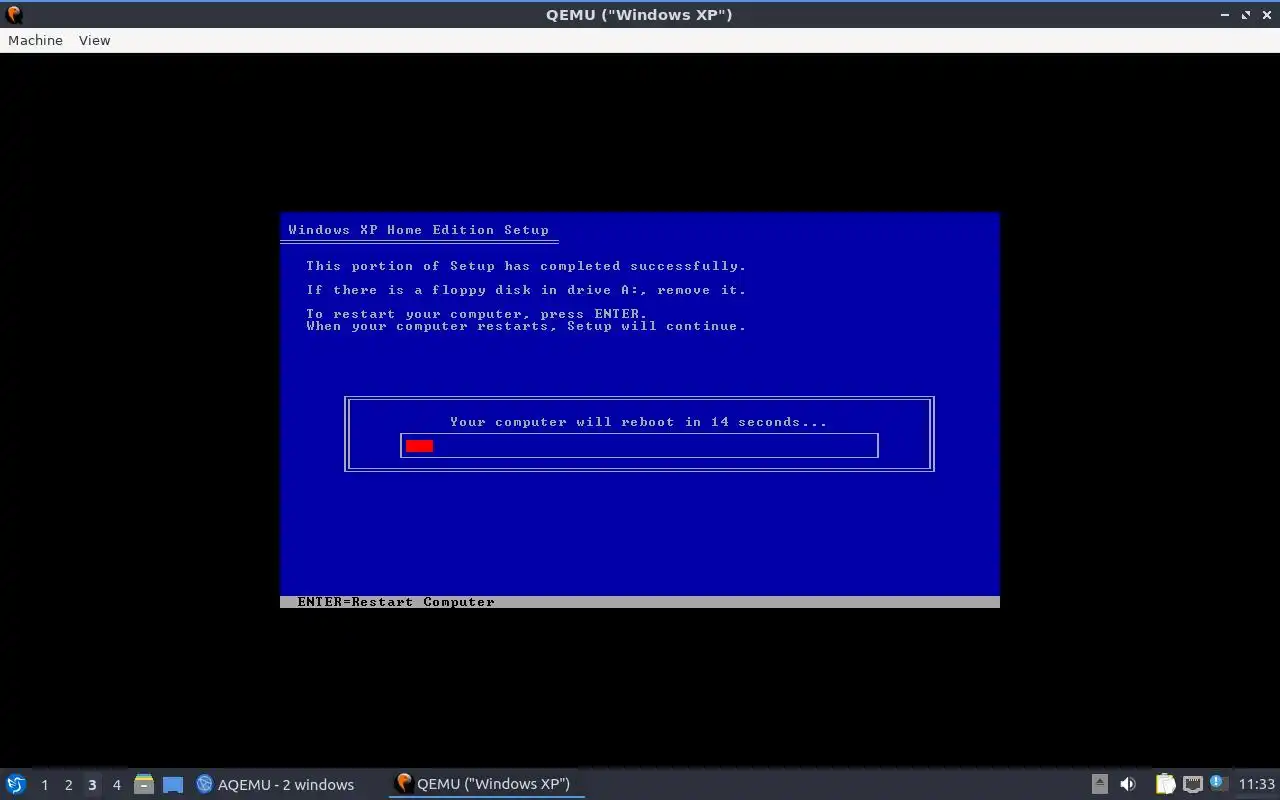Click 'This portion of Setup has completed' text
1280x800 pixels.
coord(526,266)
